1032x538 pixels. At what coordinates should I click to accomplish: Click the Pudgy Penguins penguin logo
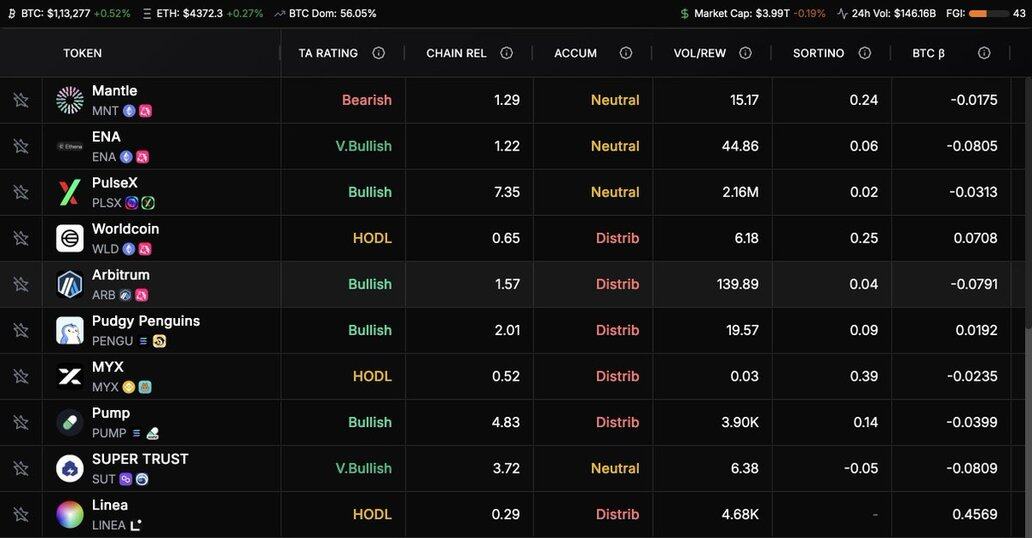(x=70, y=331)
